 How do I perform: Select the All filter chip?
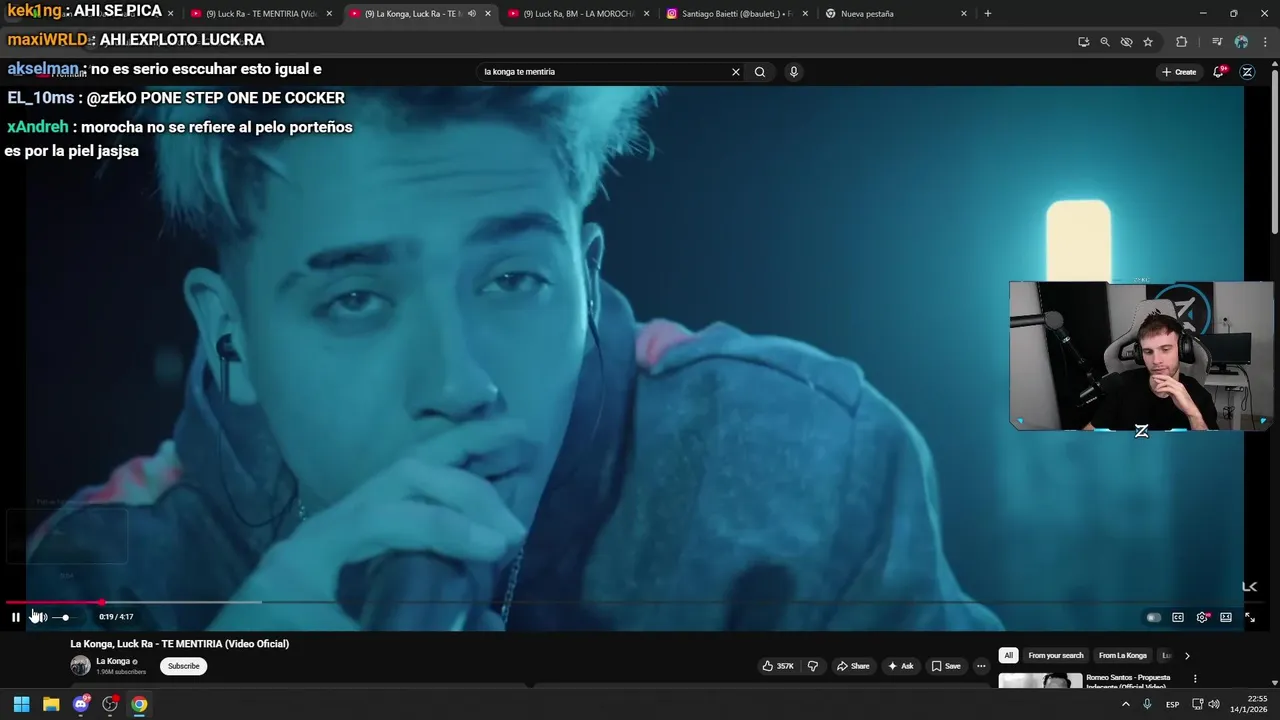coord(1009,656)
